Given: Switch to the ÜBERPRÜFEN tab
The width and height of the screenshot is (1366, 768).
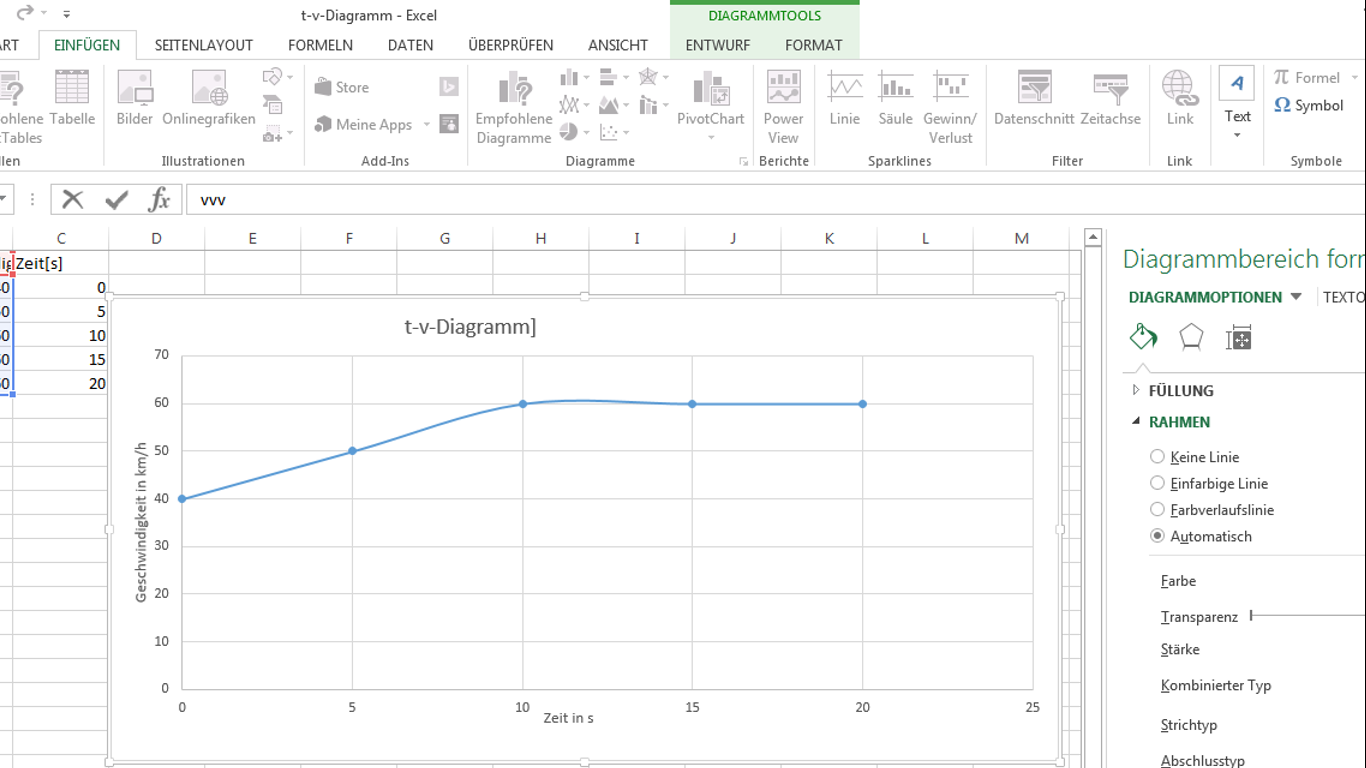Looking at the screenshot, I should (x=510, y=45).
